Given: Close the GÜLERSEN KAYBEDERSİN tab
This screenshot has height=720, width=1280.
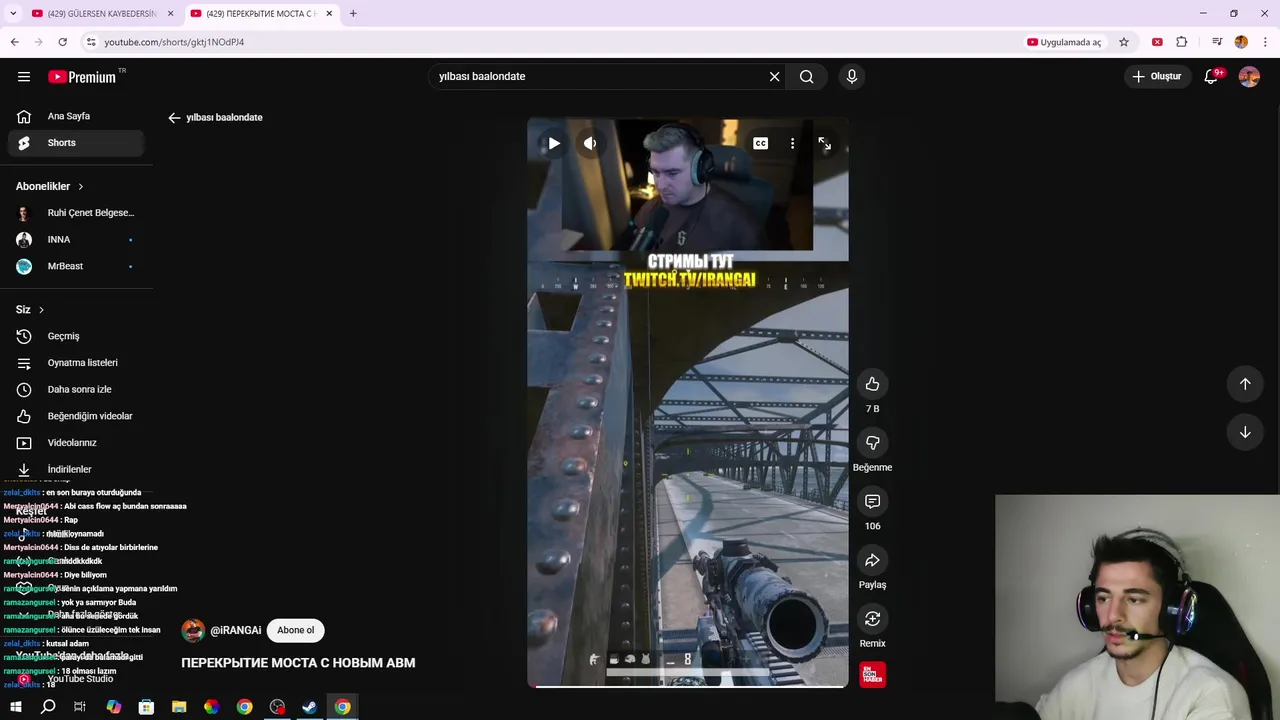Looking at the screenshot, I should (x=170, y=13).
